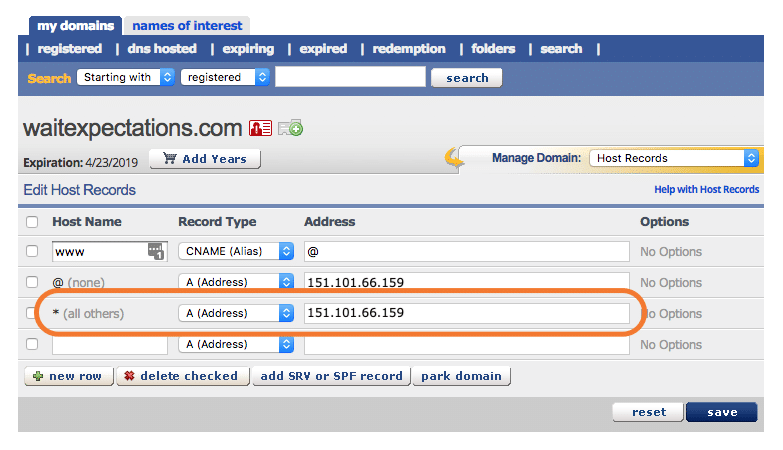Open the 'registered' search scope dropdown
Screen dimensions: 783x450
[226, 77]
